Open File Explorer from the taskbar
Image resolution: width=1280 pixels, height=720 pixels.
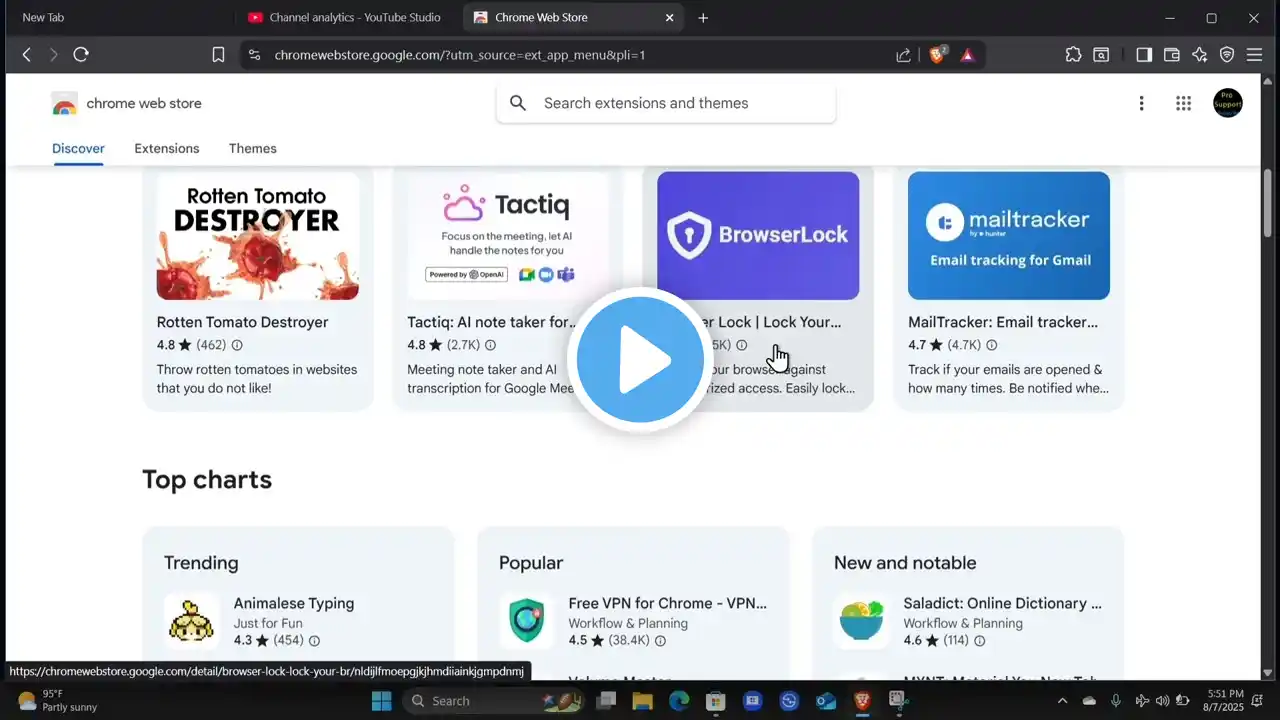[641, 701]
